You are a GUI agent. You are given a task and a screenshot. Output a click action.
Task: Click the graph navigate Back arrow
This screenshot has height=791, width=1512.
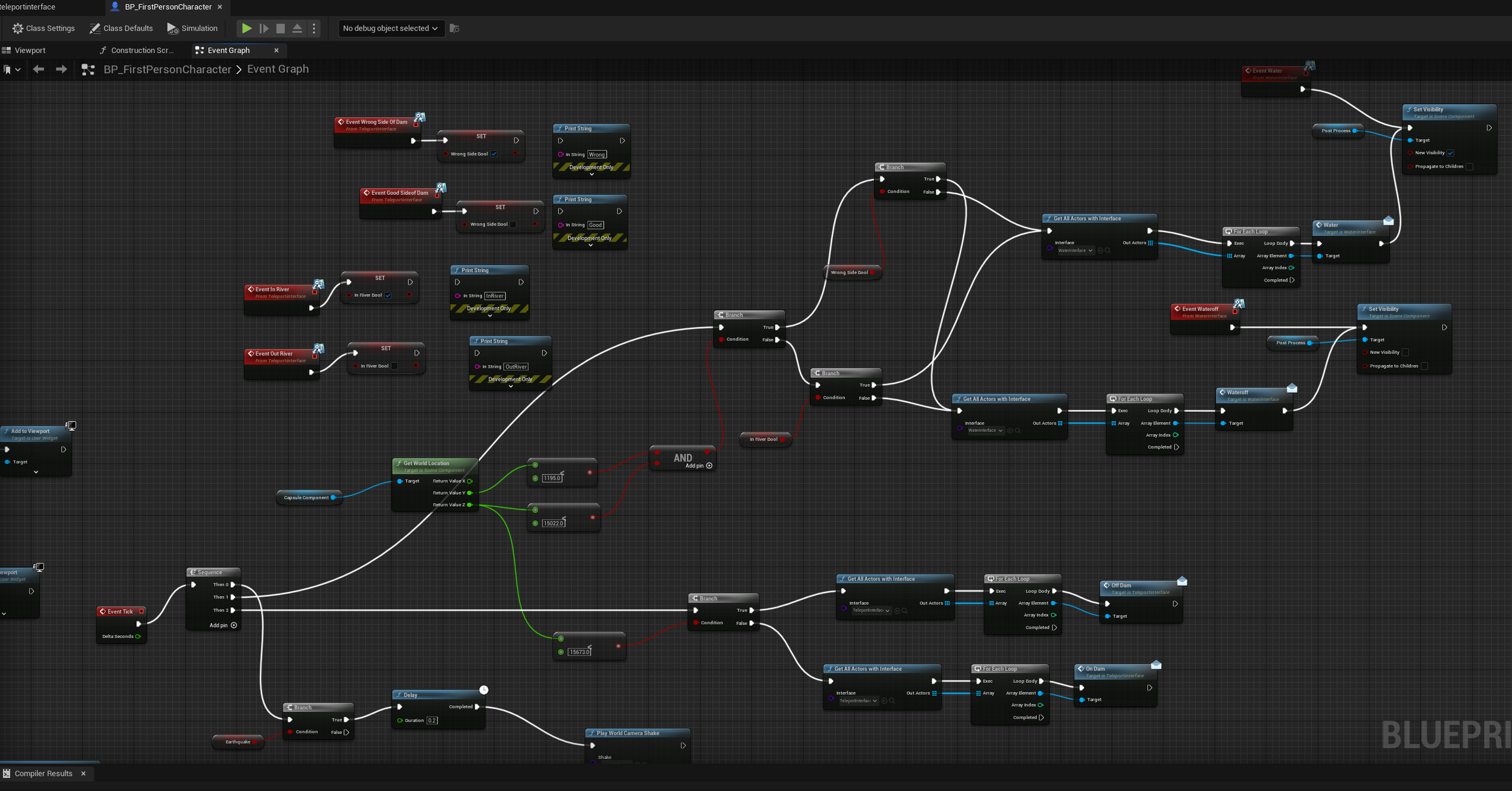tap(39, 70)
